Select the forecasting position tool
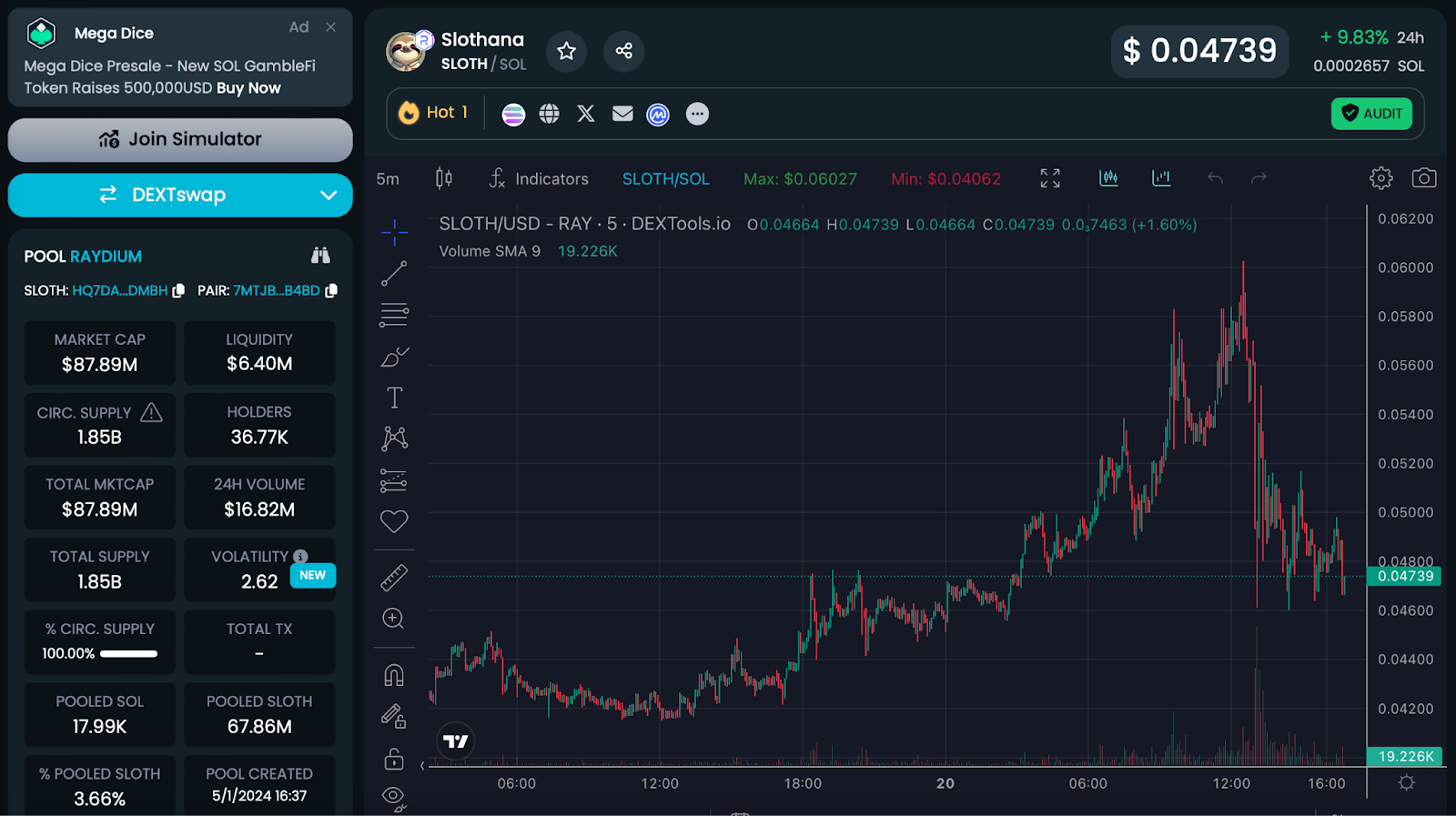This screenshot has height=816, width=1456. click(x=394, y=480)
